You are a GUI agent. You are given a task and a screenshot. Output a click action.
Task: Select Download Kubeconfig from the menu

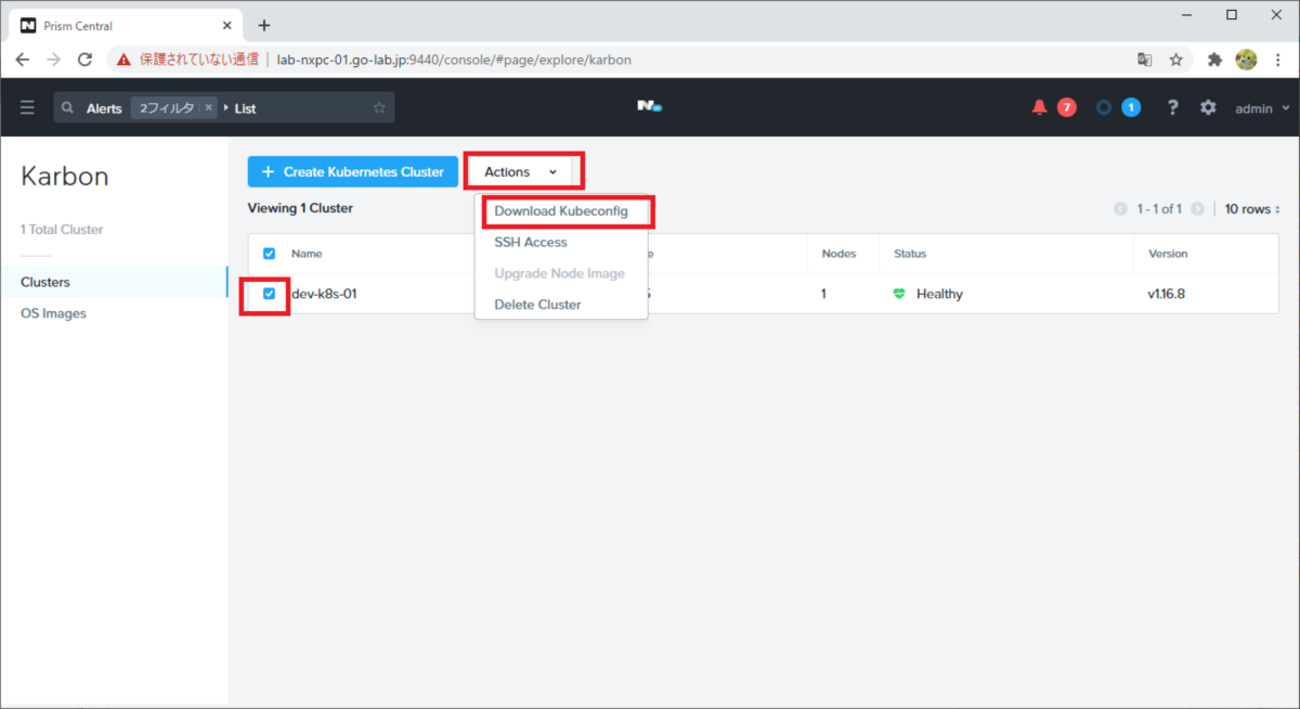pos(561,211)
